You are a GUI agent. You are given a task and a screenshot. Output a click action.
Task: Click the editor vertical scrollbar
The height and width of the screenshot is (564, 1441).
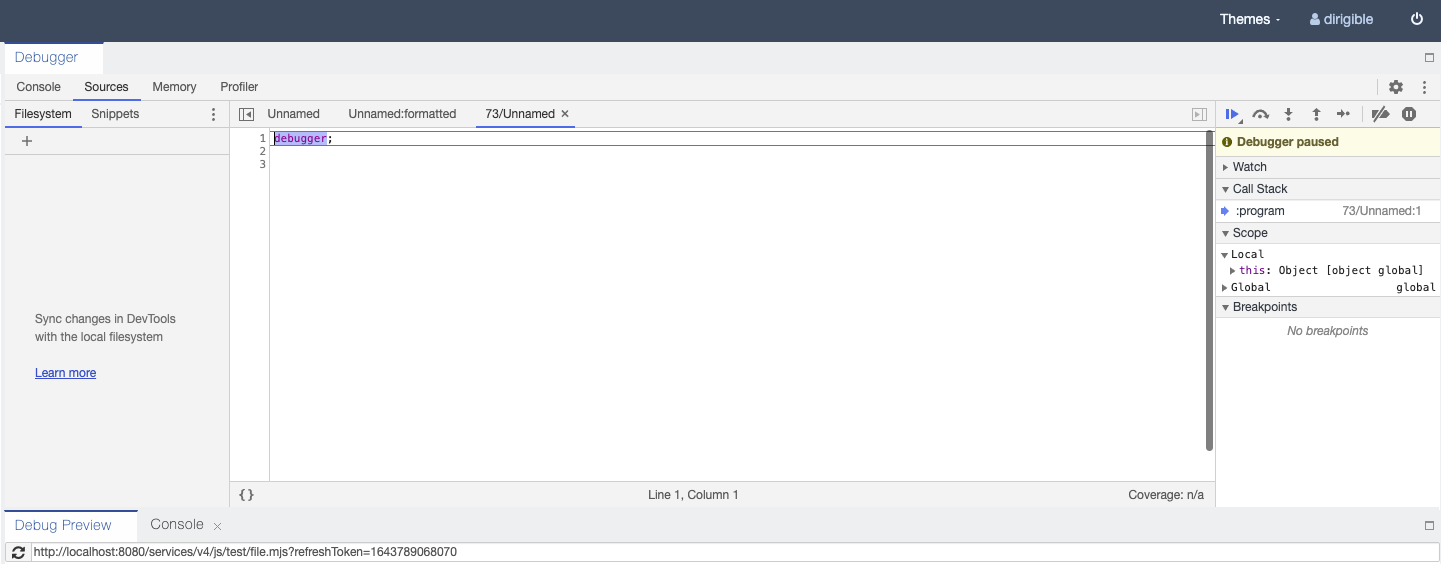pyautogui.click(x=1209, y=290)
